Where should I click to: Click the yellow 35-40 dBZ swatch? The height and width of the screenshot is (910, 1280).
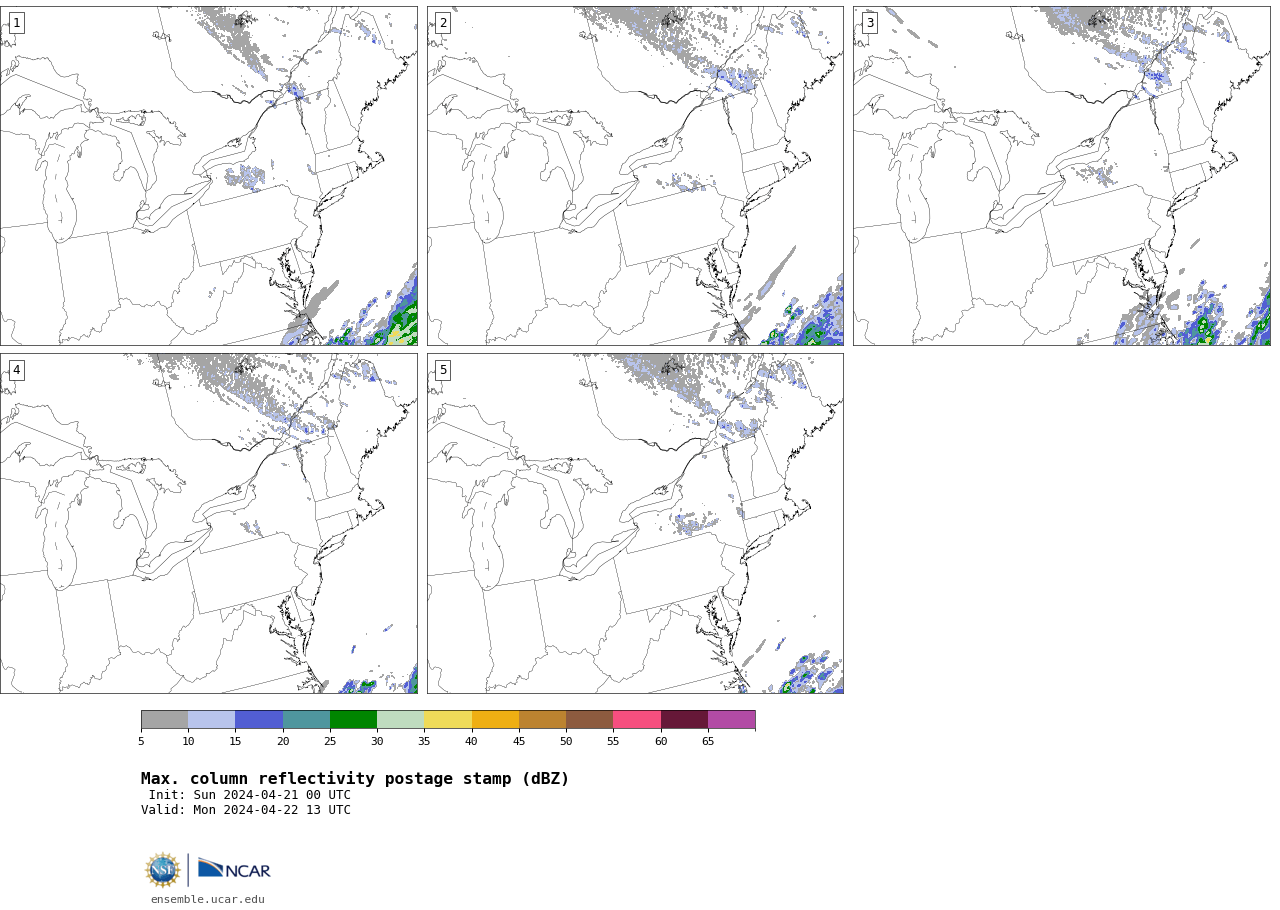click(448, 720)
